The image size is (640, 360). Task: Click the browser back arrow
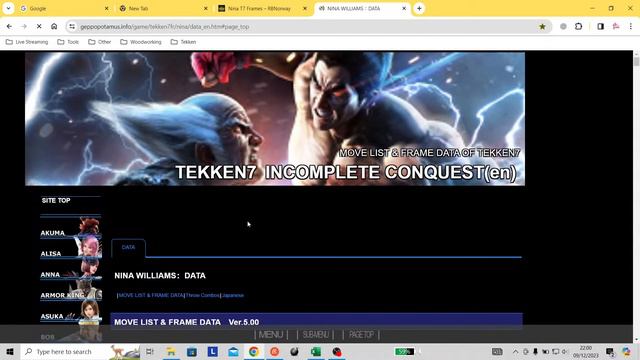pyautogui.click(x=9, y=27)
